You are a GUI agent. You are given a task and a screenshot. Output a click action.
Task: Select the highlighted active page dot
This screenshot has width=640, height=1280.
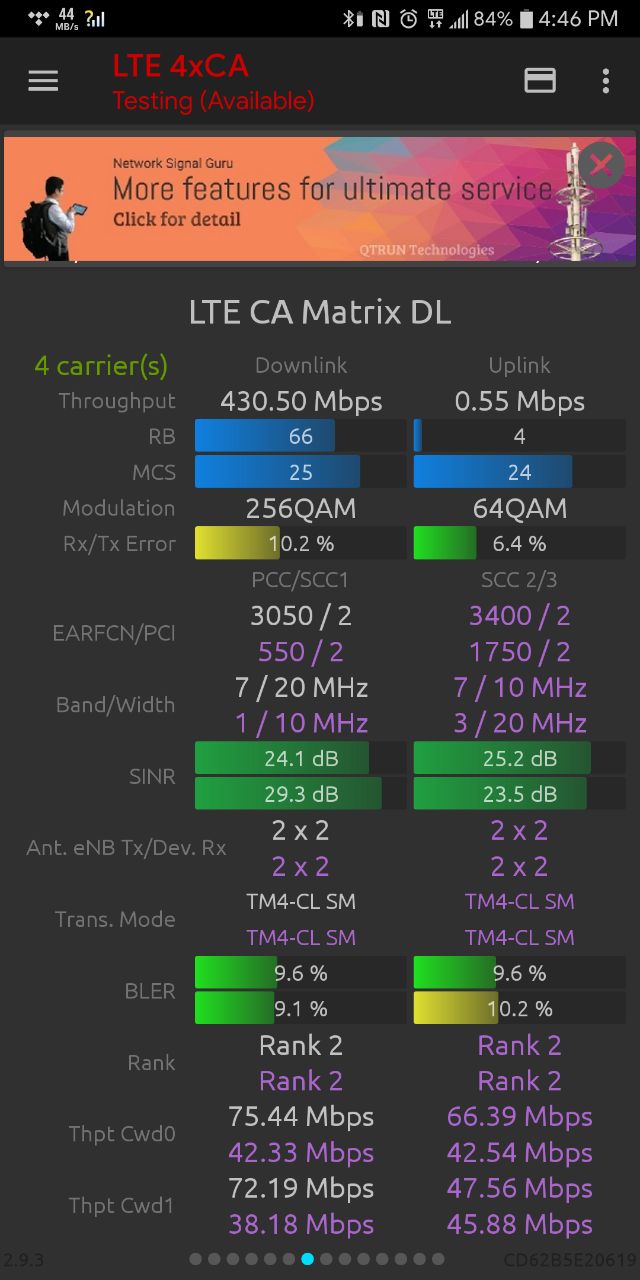[x=308, y=1259]
